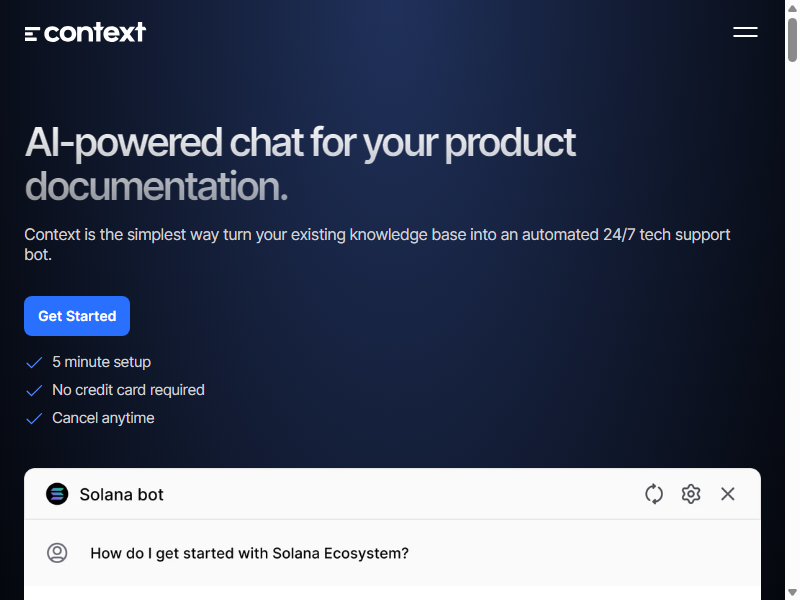Image resolution: width=800 pixels, height=600 pixels.
Task: Click the Get Started button
Action: 77,316
